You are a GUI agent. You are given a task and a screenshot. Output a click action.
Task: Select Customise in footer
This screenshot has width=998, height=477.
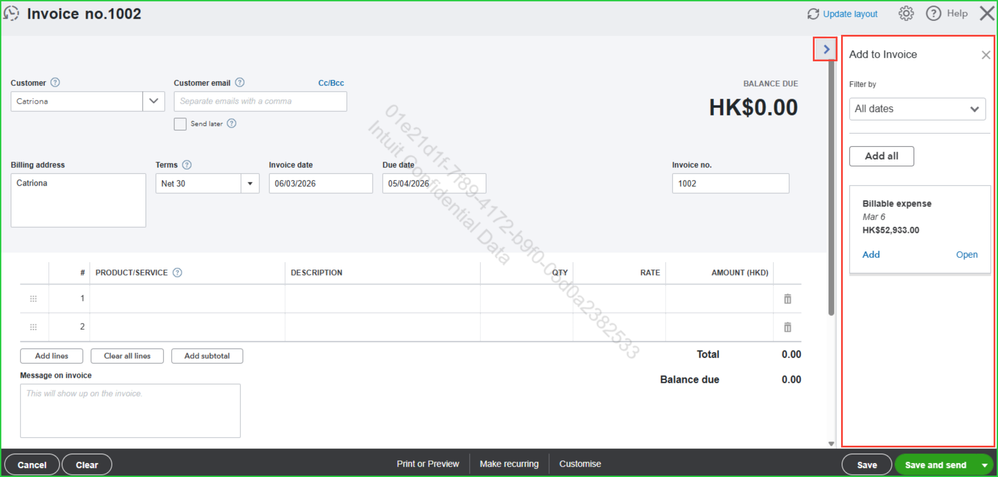pyautogui.click(x=580, y=464)
